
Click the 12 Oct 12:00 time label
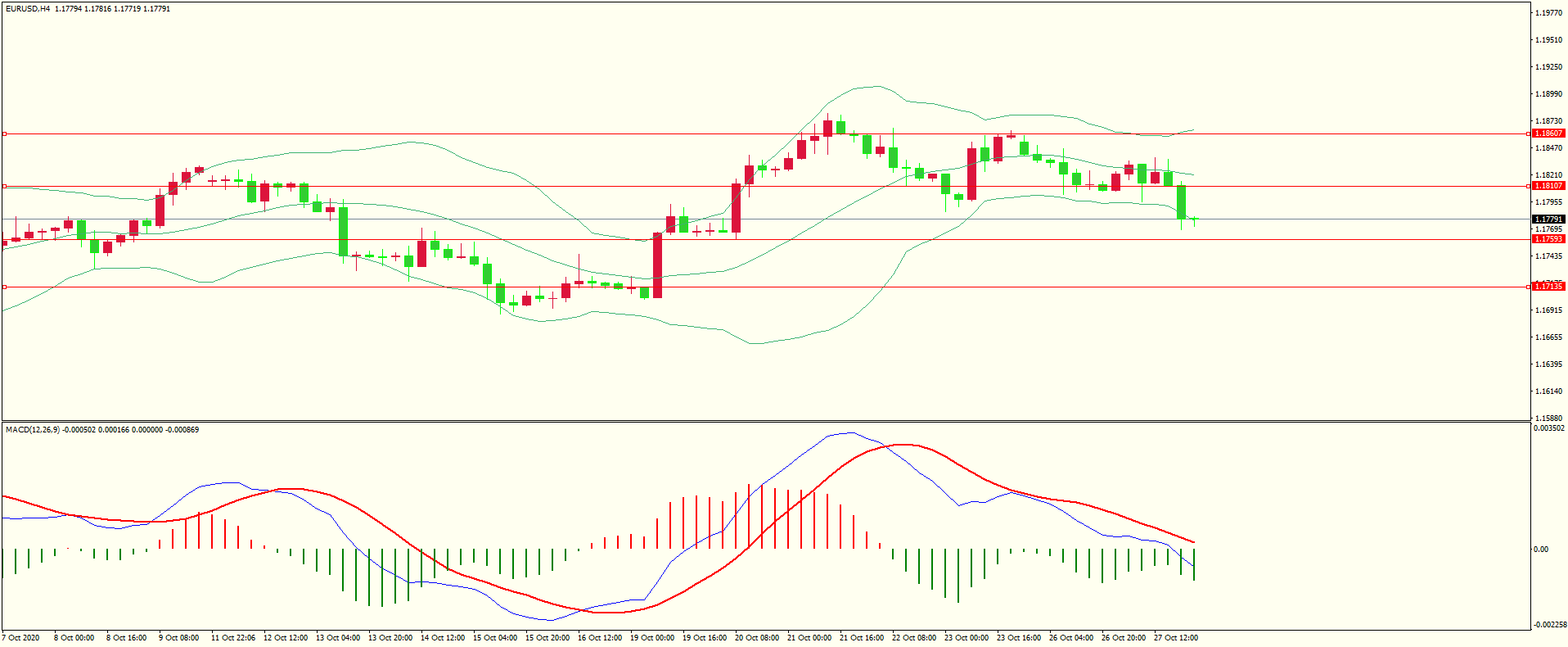(x=286, y=638)
